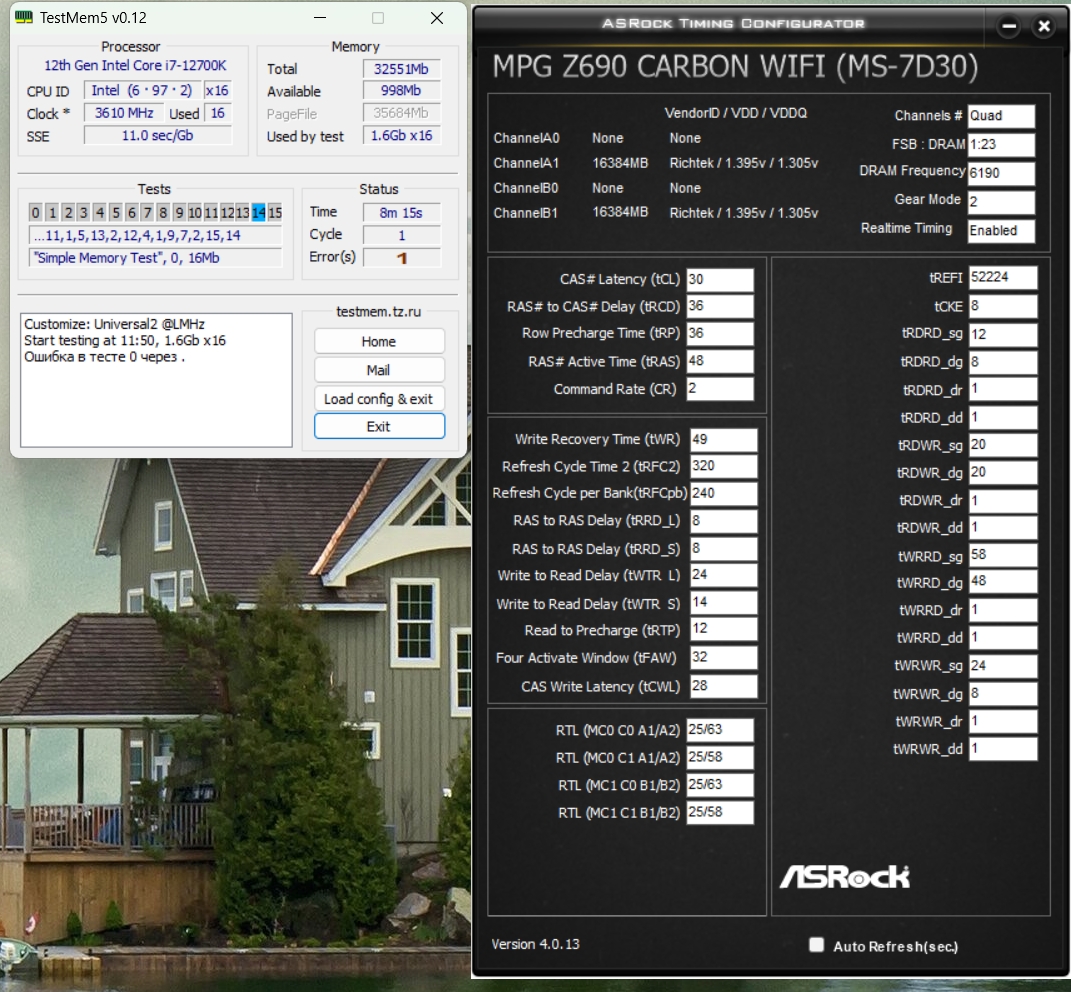Click the tWRWR_dd field
Screen dimensions: 1071x992
(1003, 749)
